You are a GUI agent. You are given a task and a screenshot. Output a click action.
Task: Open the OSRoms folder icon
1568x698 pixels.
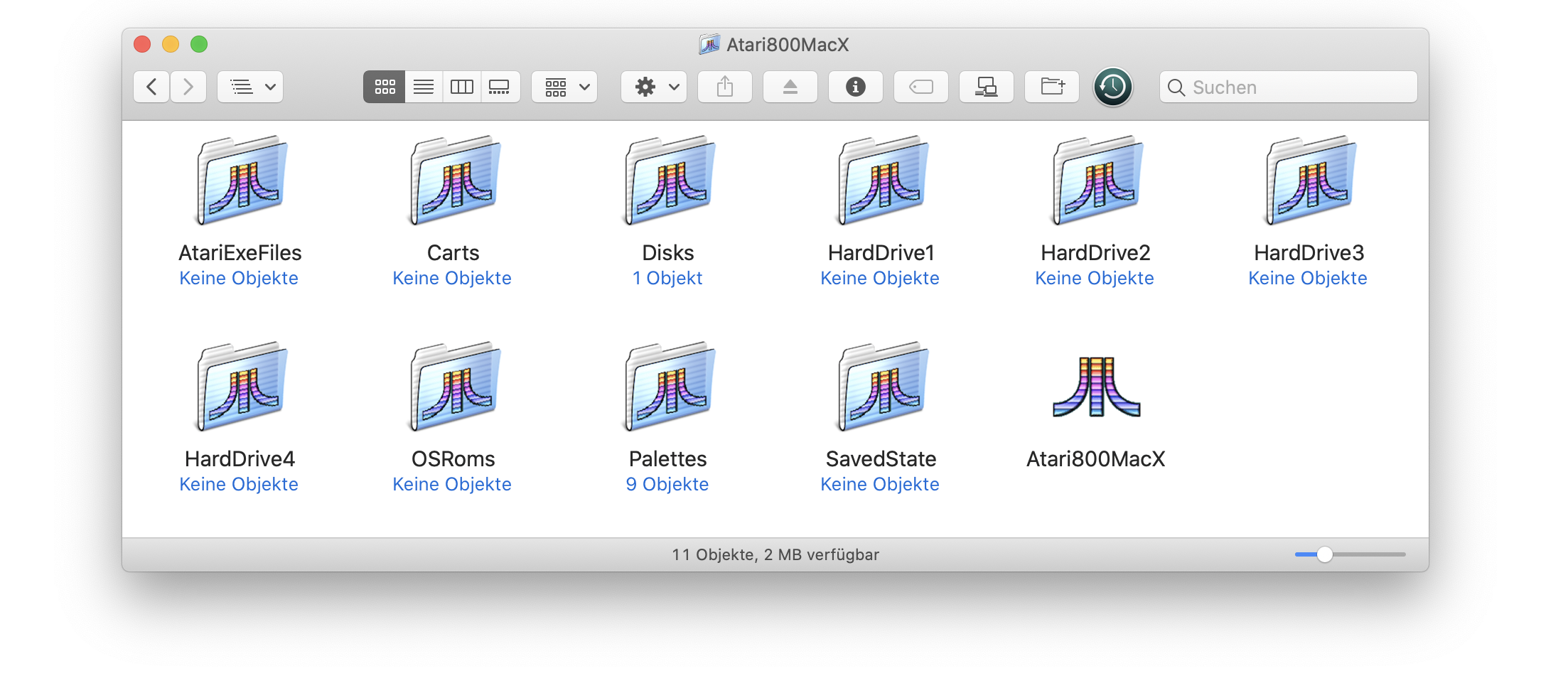(x=455, y=387)
